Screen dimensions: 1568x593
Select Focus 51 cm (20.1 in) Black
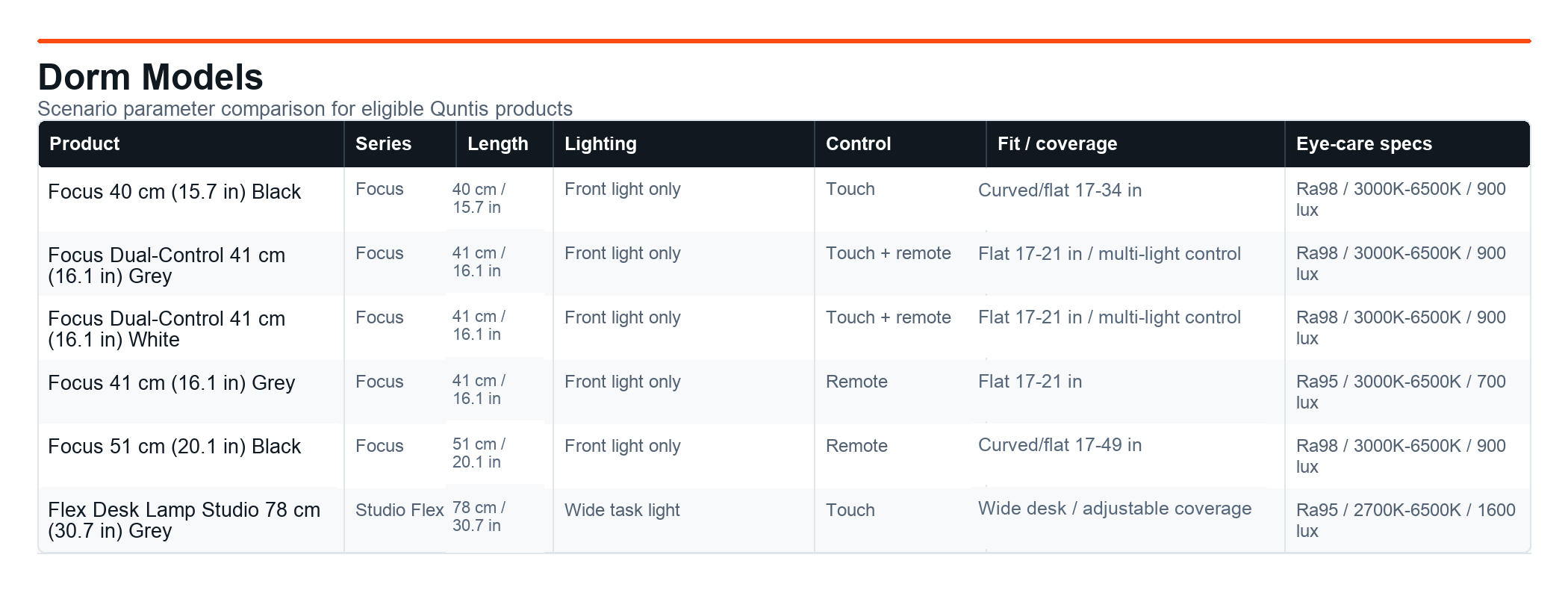point(174,447)
